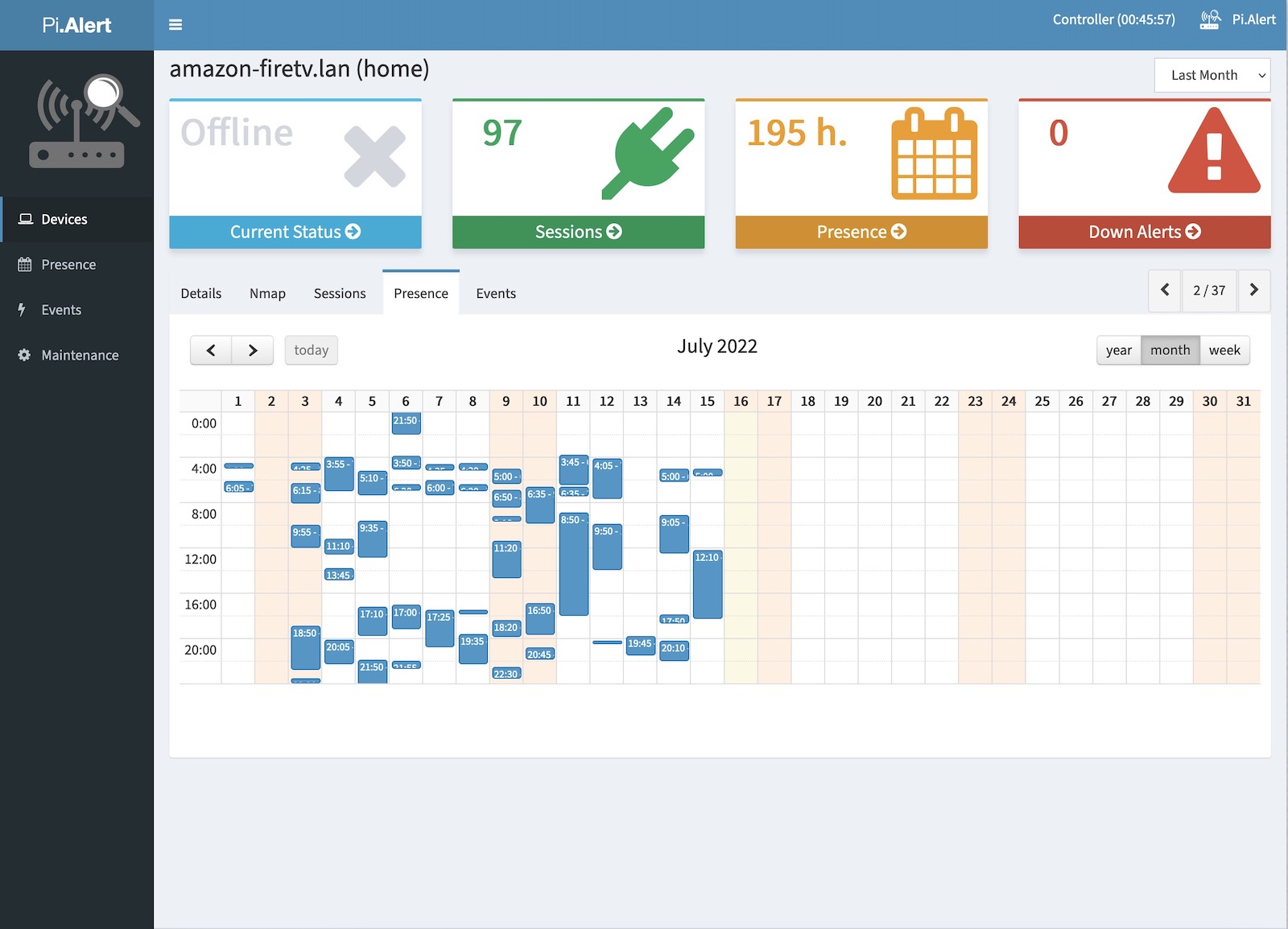Go to previous device with left chevron
The image size is (1288, 929).
click(1165, 290)
